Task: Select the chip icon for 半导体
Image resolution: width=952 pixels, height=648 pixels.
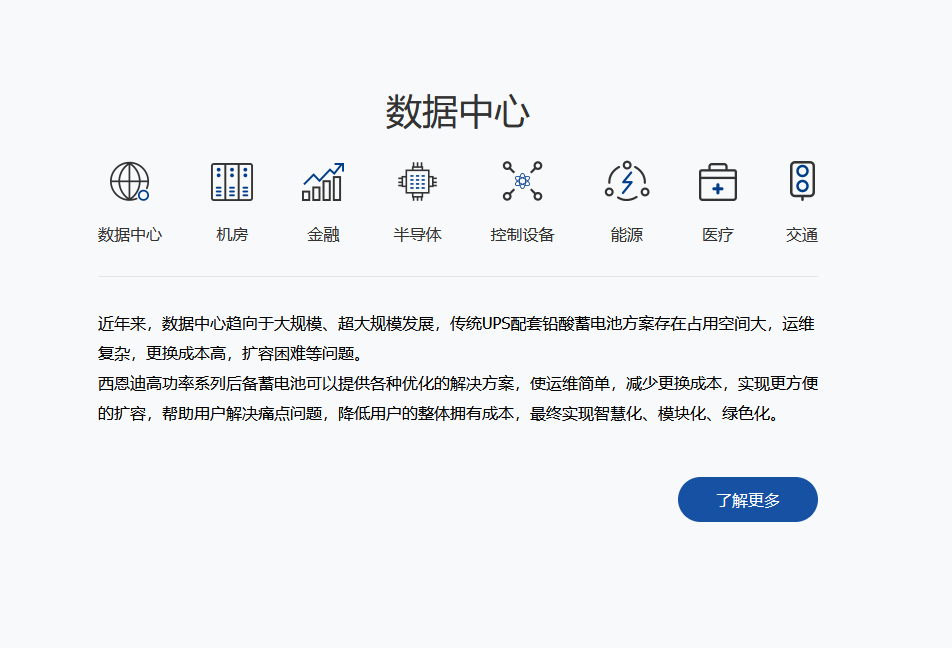Action: 417,181
